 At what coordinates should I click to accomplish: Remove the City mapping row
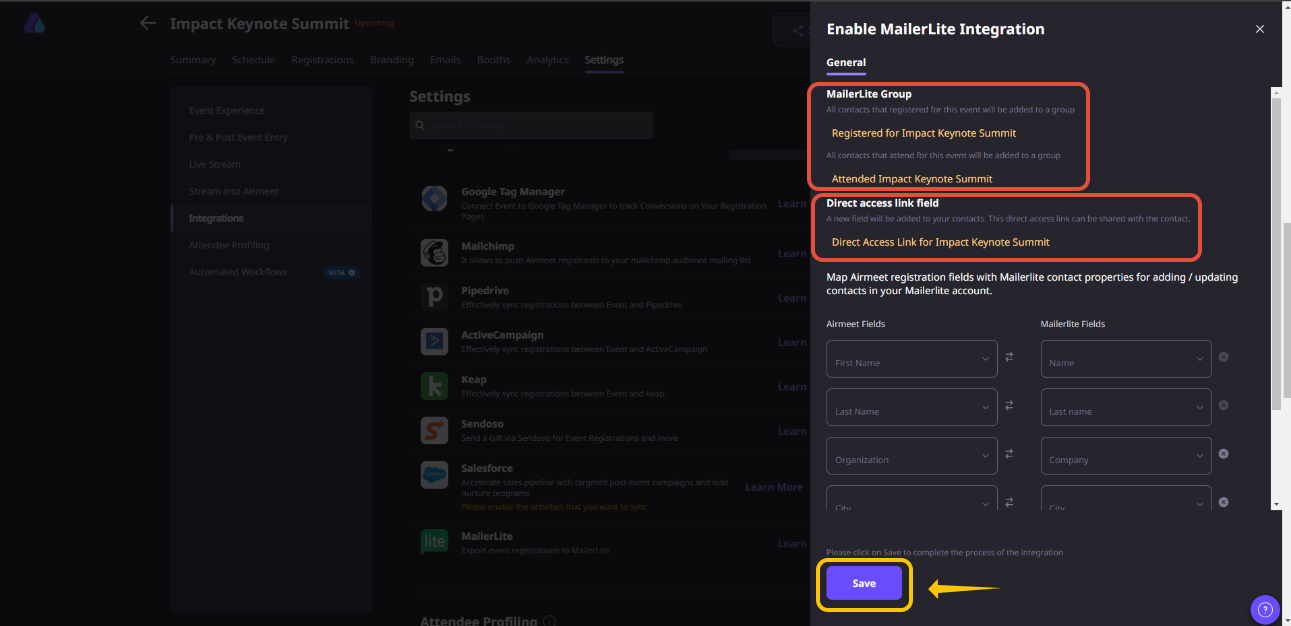(x=1223, y=502)
